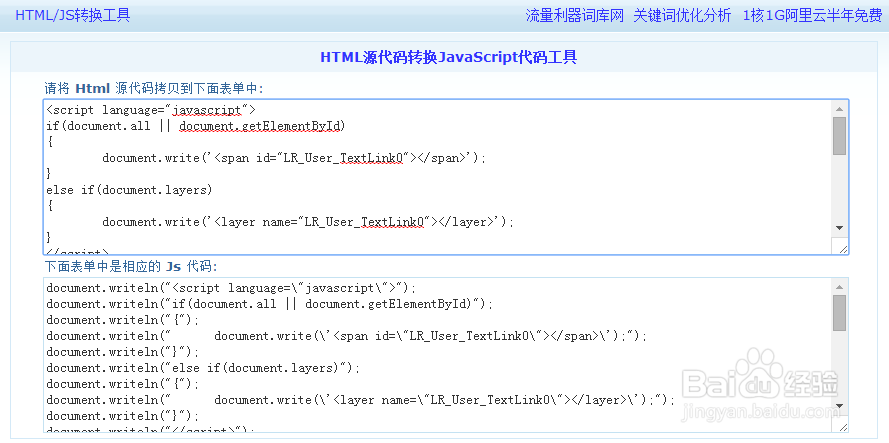This screenshot has width=889, height=443.
Task: Click the document.writeln span id line in Js box
Action: click(x=346, y=336)
